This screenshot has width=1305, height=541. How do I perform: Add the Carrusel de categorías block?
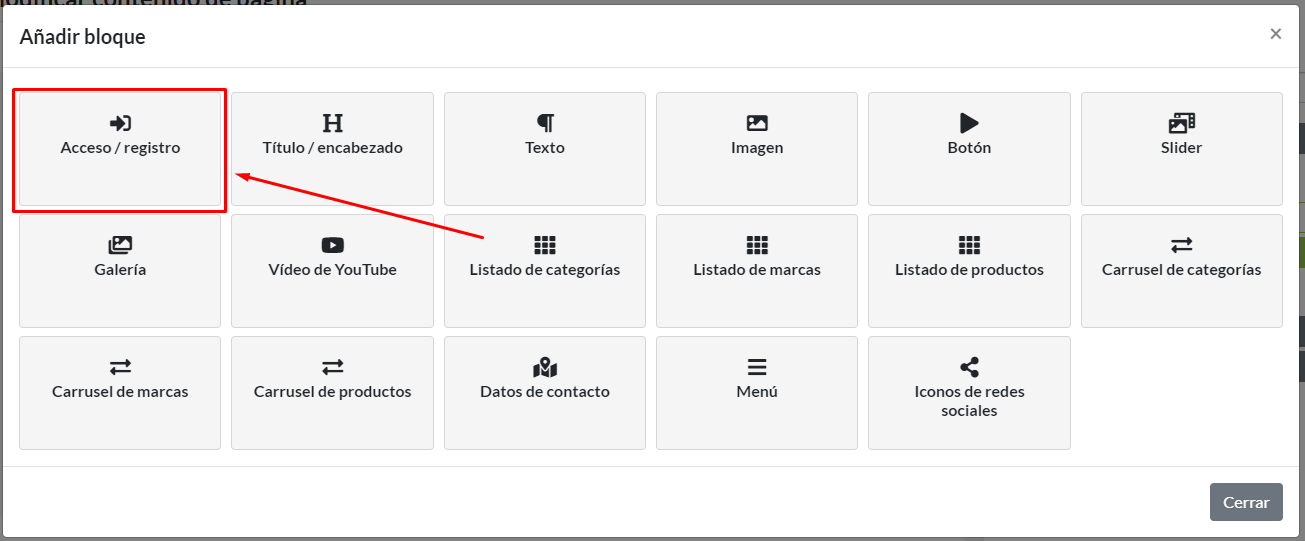click(1181, 270)
